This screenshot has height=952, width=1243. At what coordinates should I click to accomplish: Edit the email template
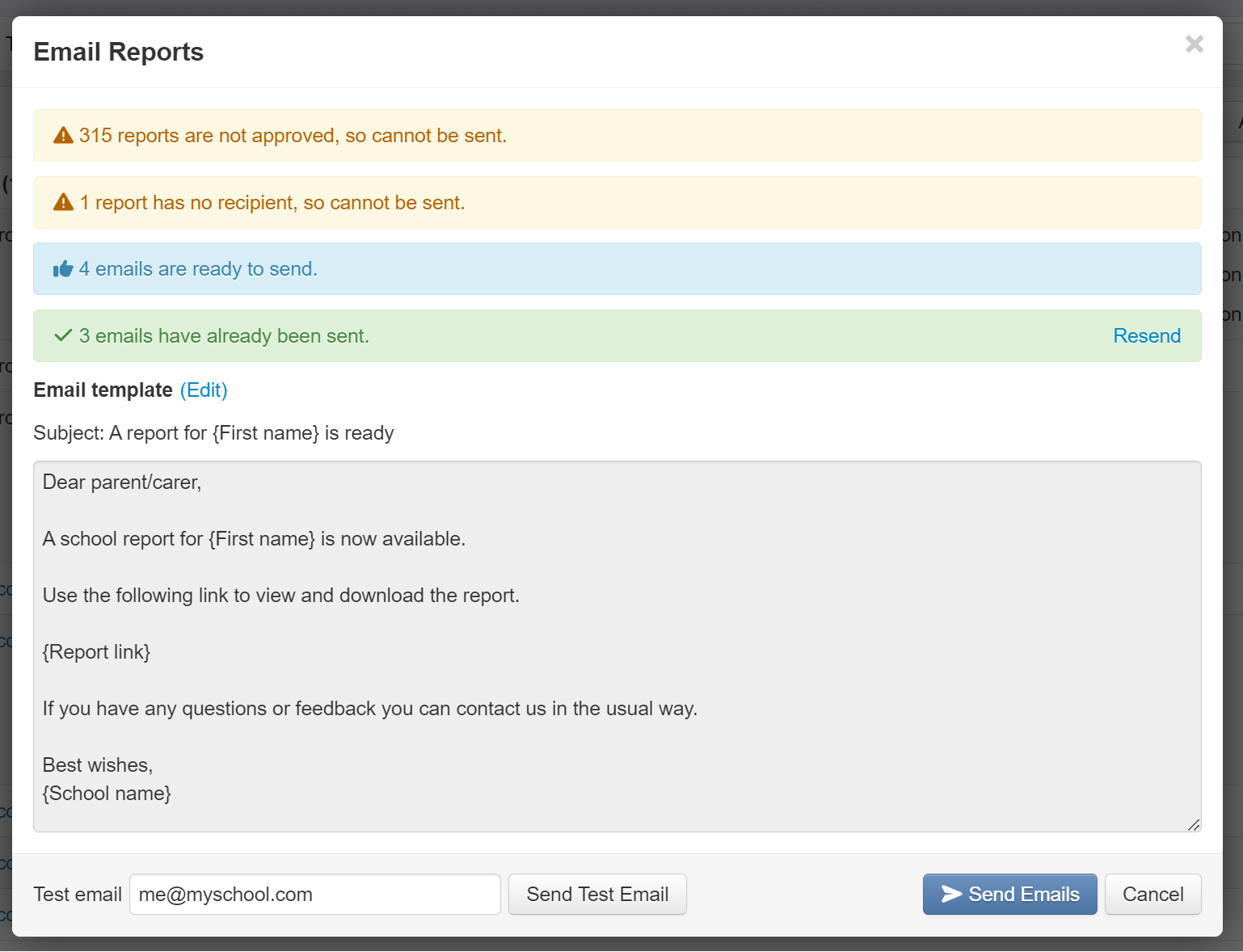pos(204,390)
